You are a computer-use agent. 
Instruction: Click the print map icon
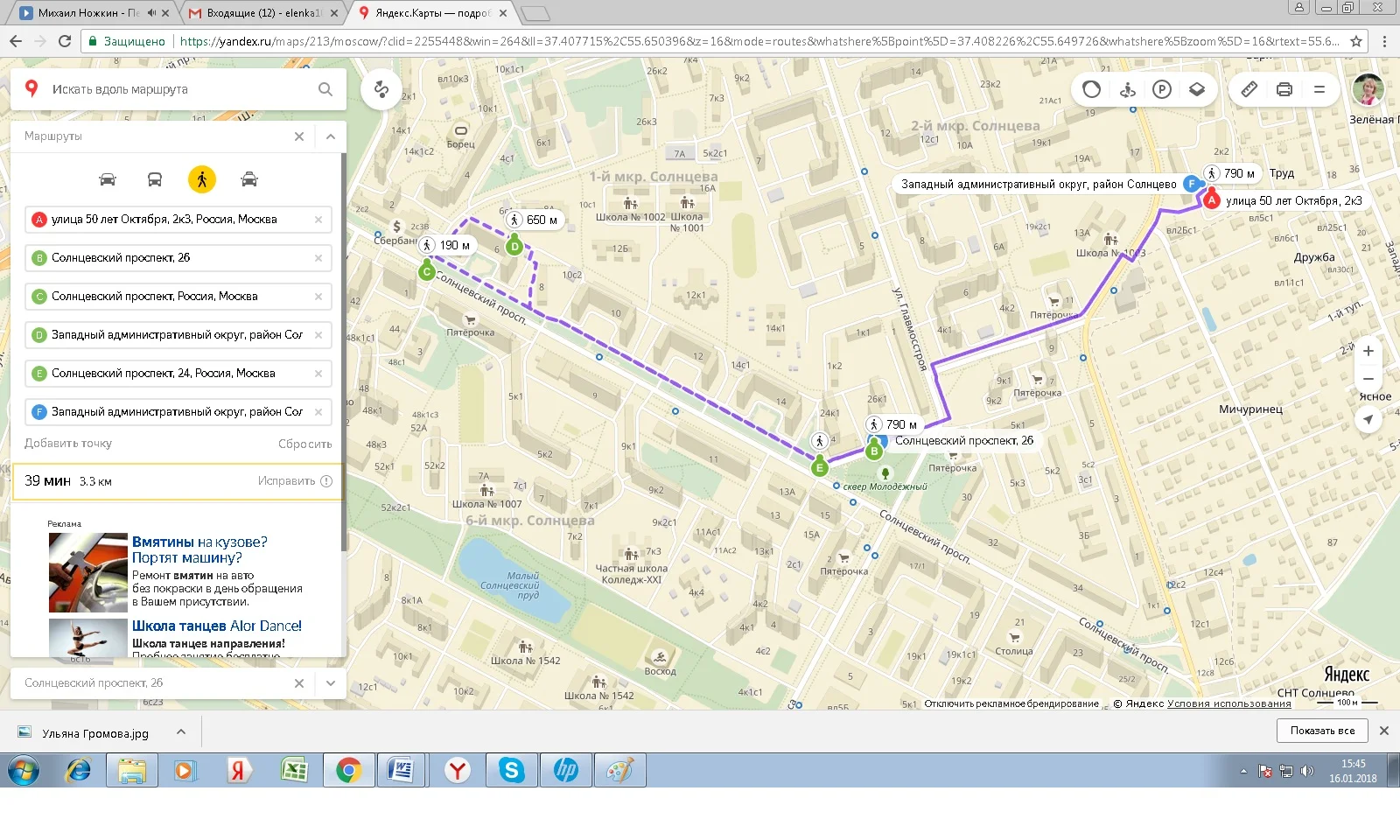point(1284,89)
